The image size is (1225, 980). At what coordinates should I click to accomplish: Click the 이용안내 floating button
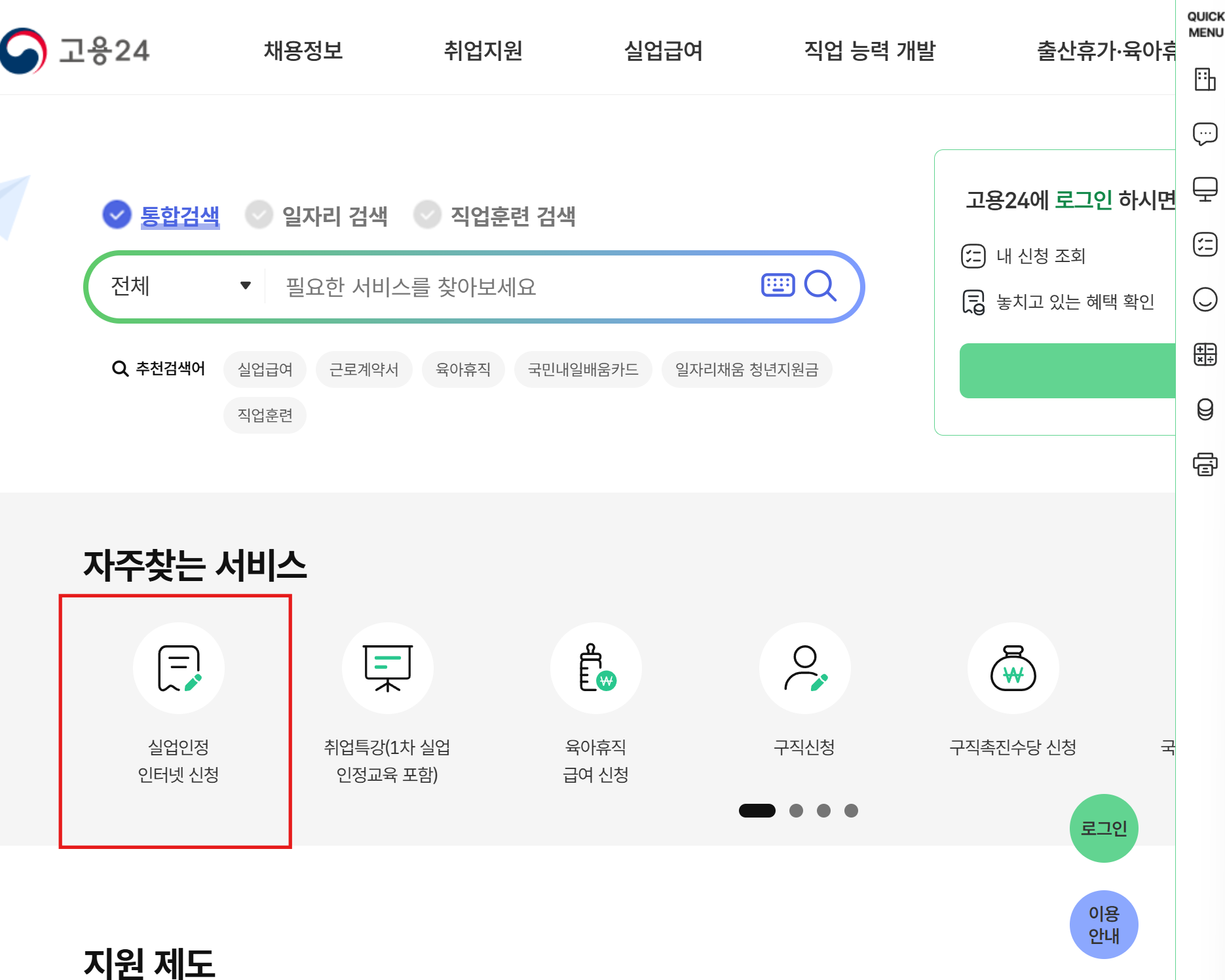(1103, 924)
